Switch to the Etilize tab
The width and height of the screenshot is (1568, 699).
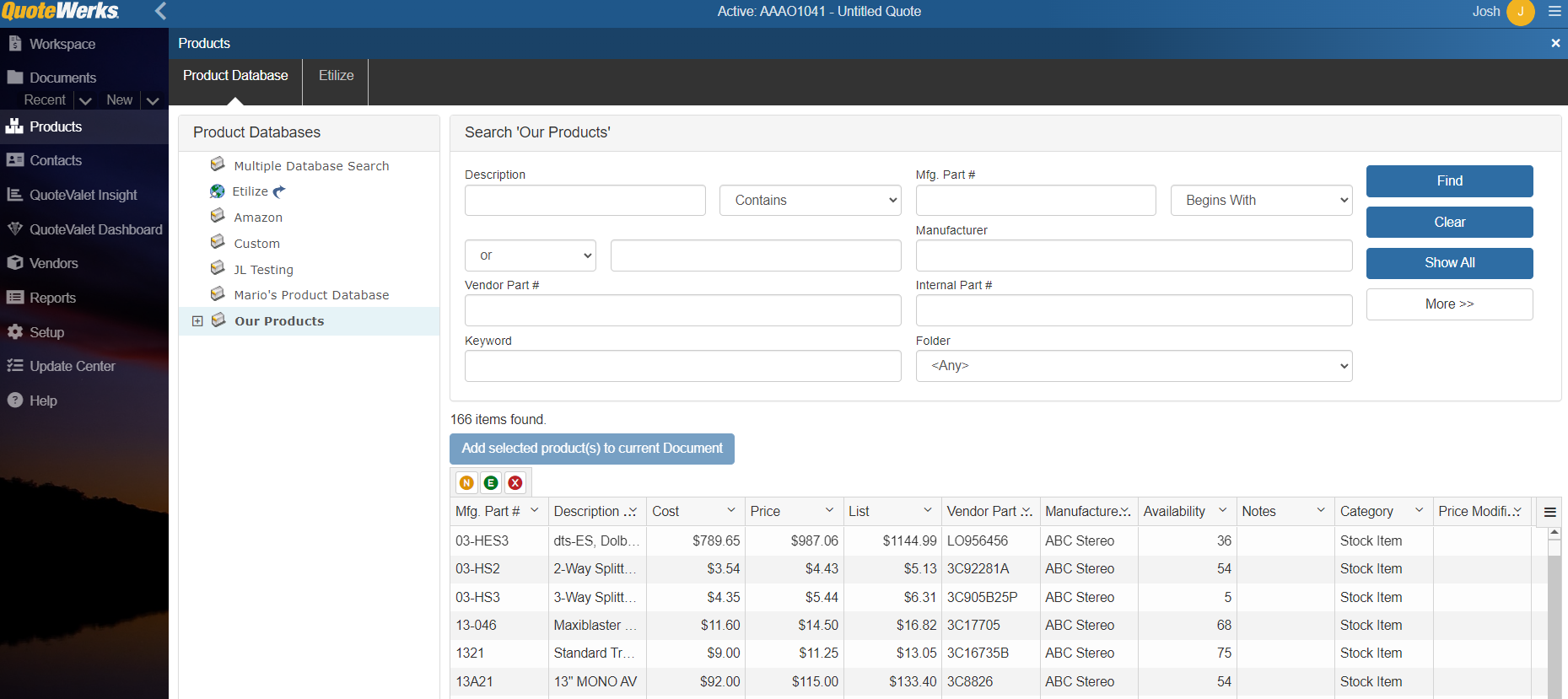click(336, 76)
